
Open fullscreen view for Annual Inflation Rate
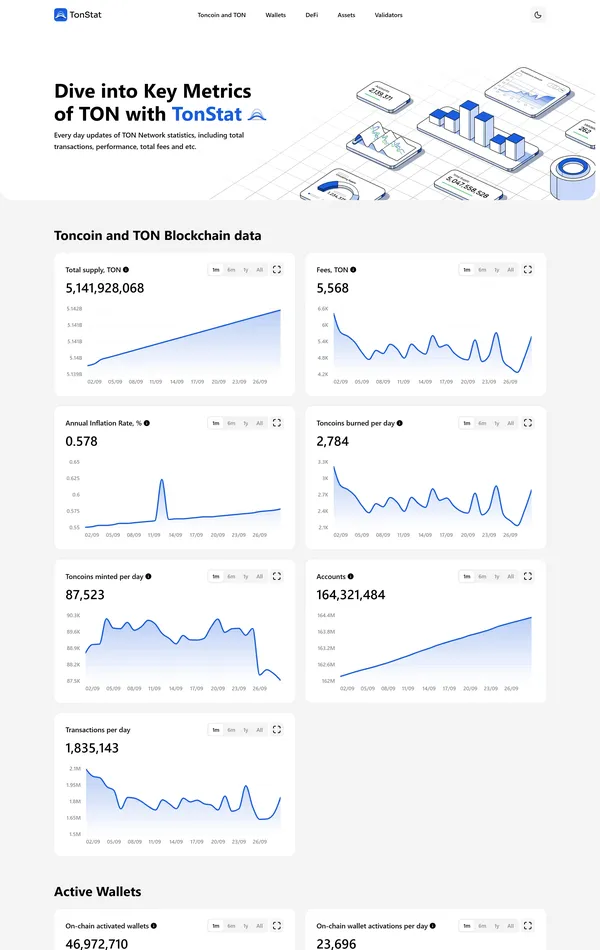coord(277,423)
